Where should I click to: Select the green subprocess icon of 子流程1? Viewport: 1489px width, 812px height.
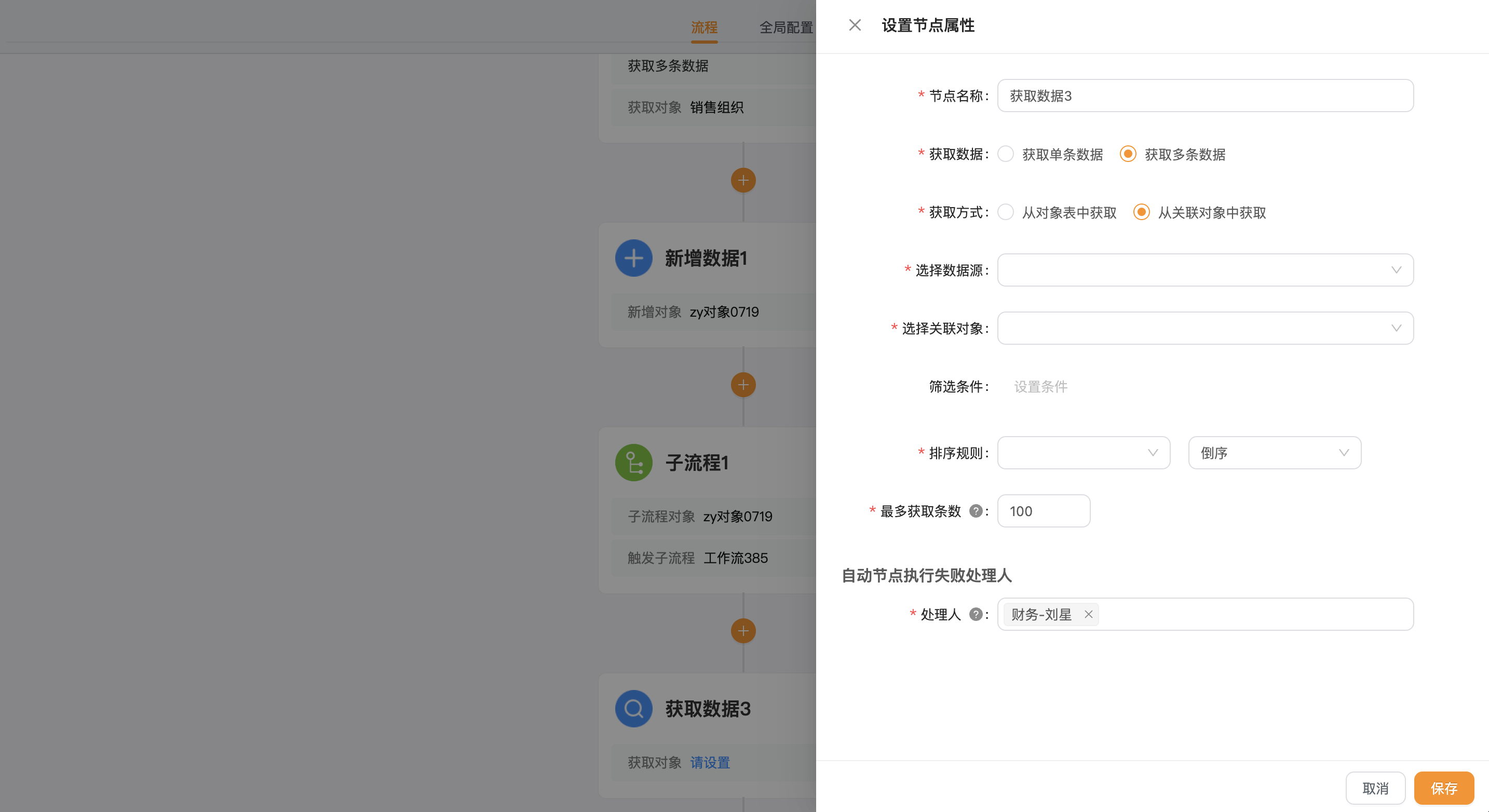pyautogui.click(x=633, y=463)
